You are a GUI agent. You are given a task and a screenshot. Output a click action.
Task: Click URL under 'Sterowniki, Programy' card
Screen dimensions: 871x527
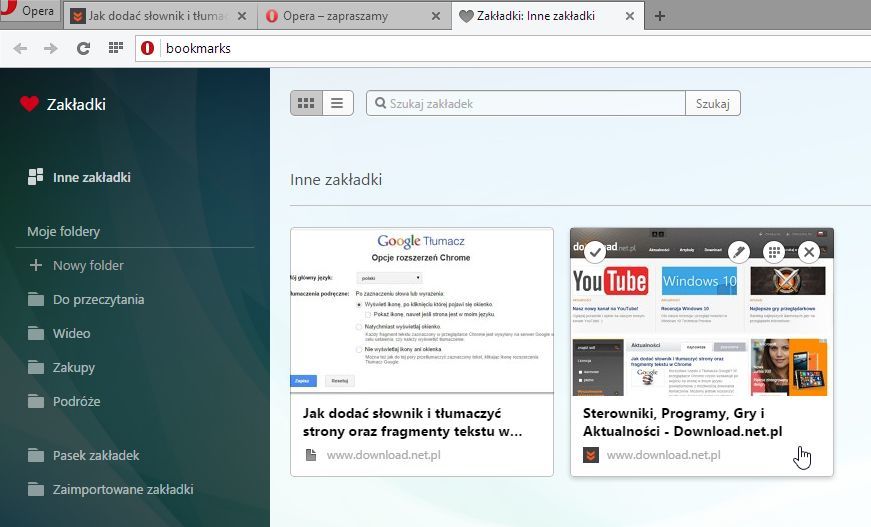[663, 455]
